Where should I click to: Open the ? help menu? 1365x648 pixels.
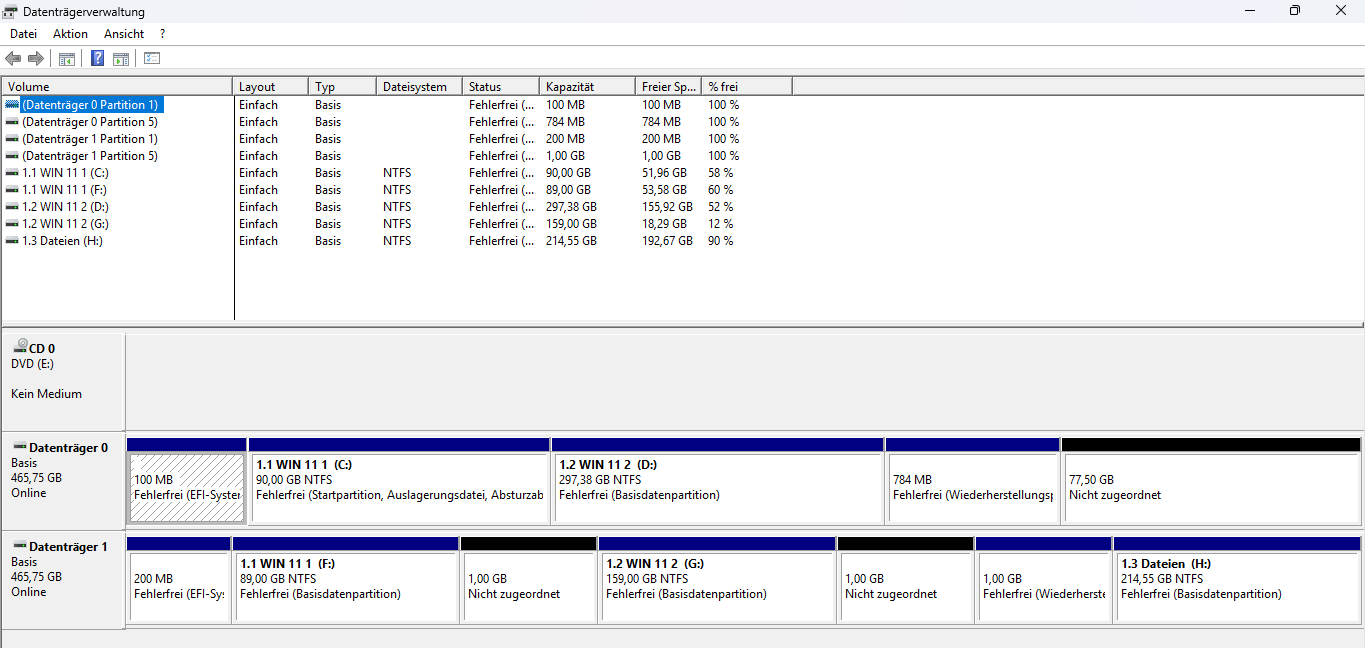[x=162, y=34]
